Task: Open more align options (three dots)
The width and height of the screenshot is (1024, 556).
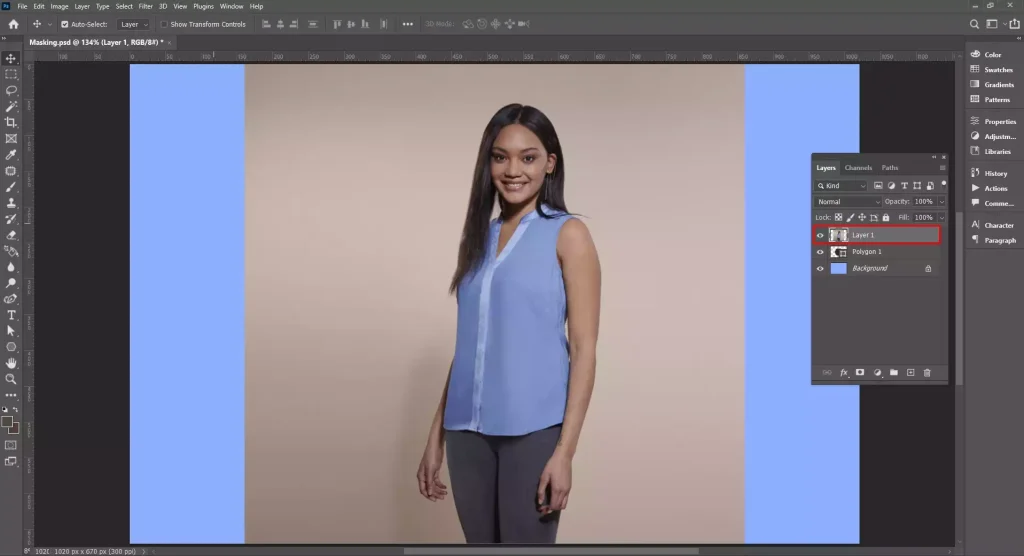Action: pyautogui.click(x=408, y=24)
